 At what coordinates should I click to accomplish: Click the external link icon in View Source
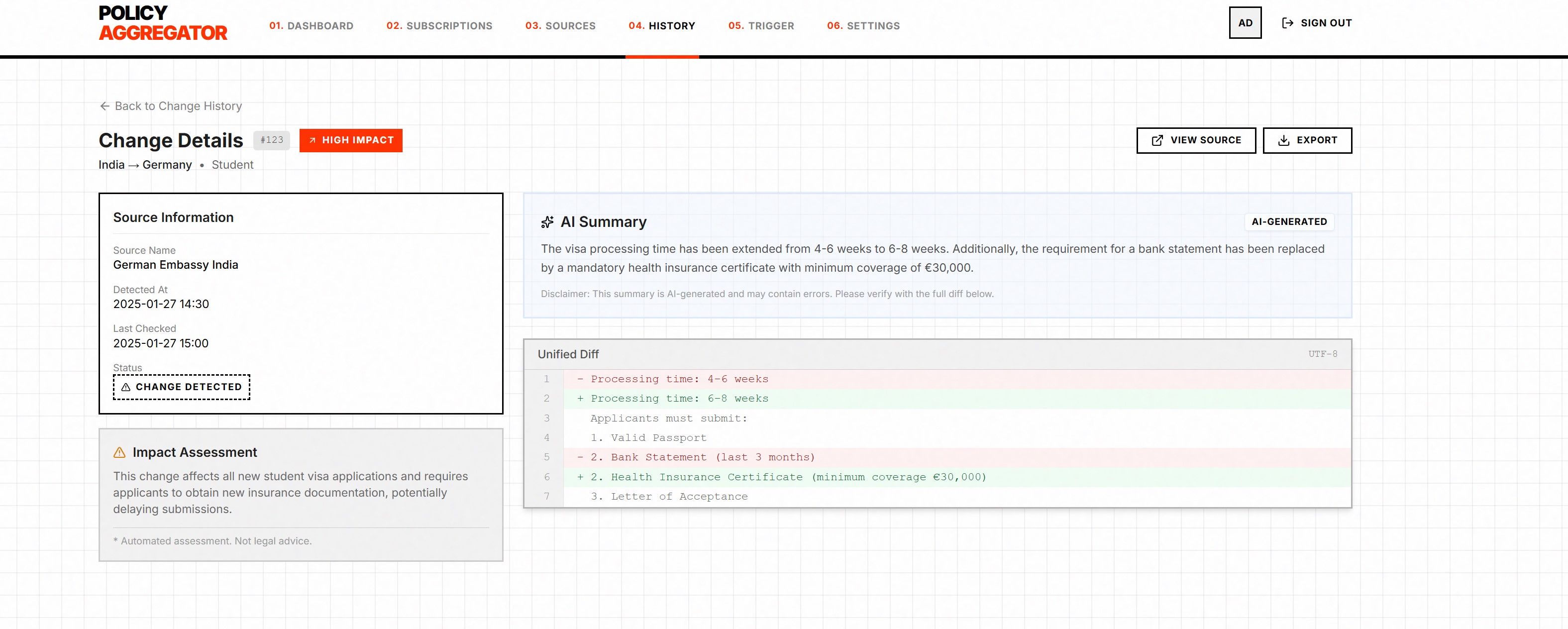tap(1157, 141)
